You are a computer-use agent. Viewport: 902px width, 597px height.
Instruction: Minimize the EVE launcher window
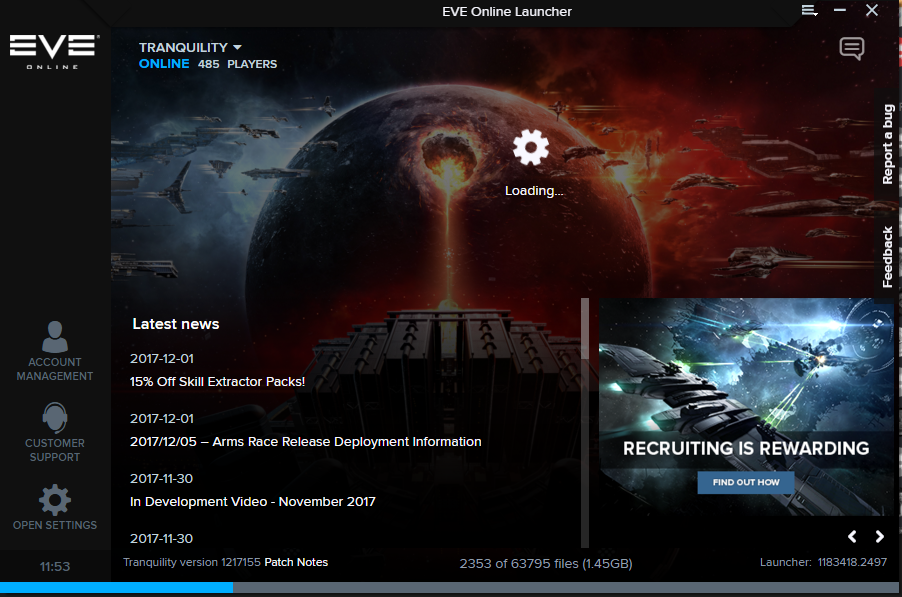click(840, 10)
